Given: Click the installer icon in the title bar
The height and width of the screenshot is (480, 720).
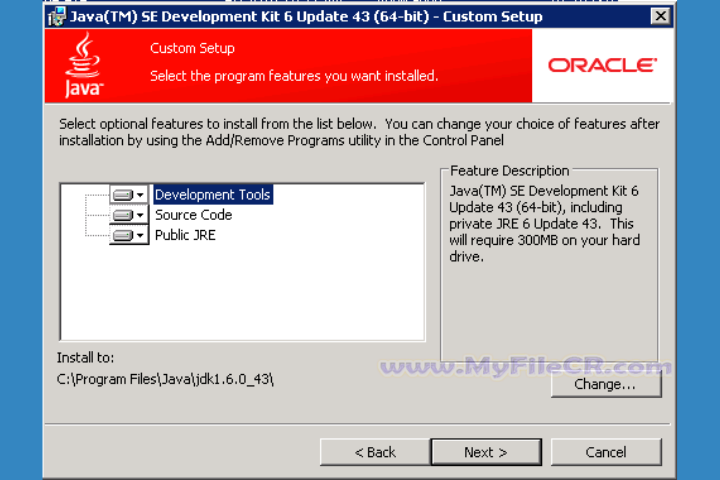Looking at the screenshot, I should click(57, 17).
